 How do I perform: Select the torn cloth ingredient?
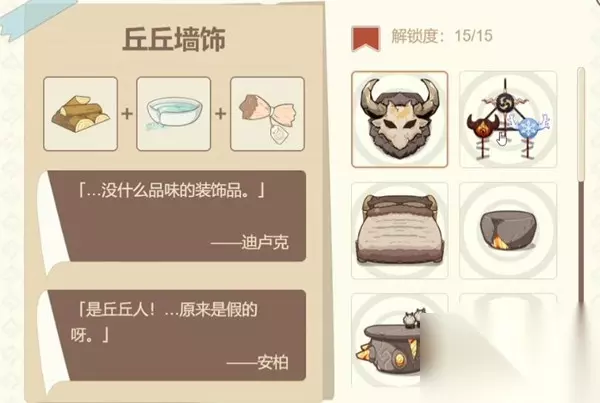[267, 114]
